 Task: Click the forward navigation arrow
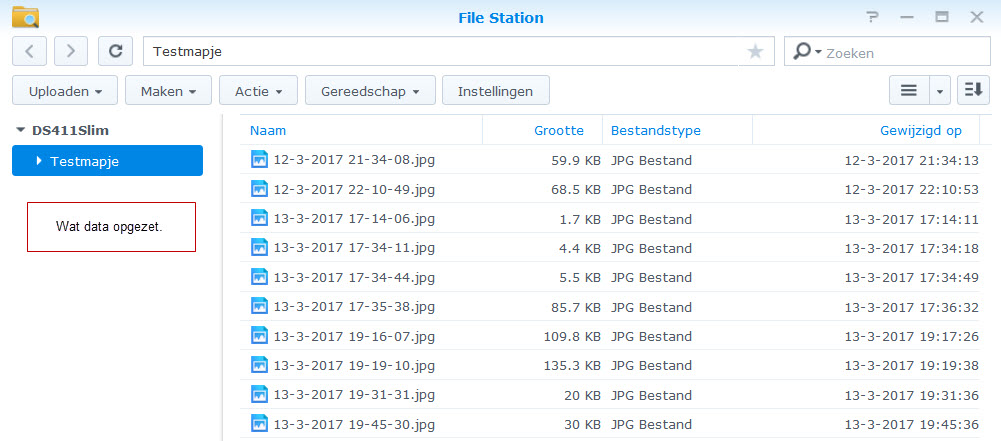point(71,51)
